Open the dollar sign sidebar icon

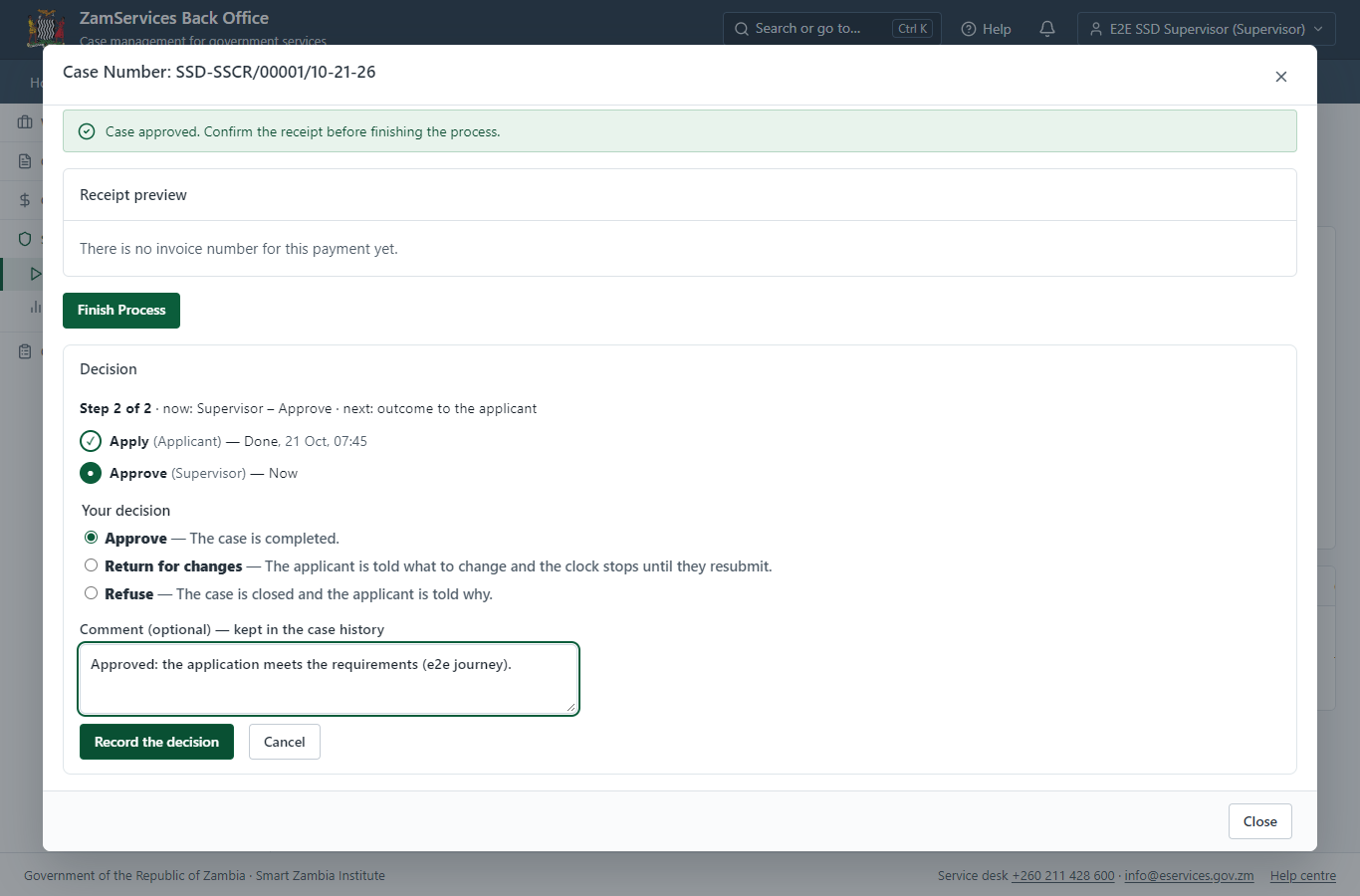[25, 200]
